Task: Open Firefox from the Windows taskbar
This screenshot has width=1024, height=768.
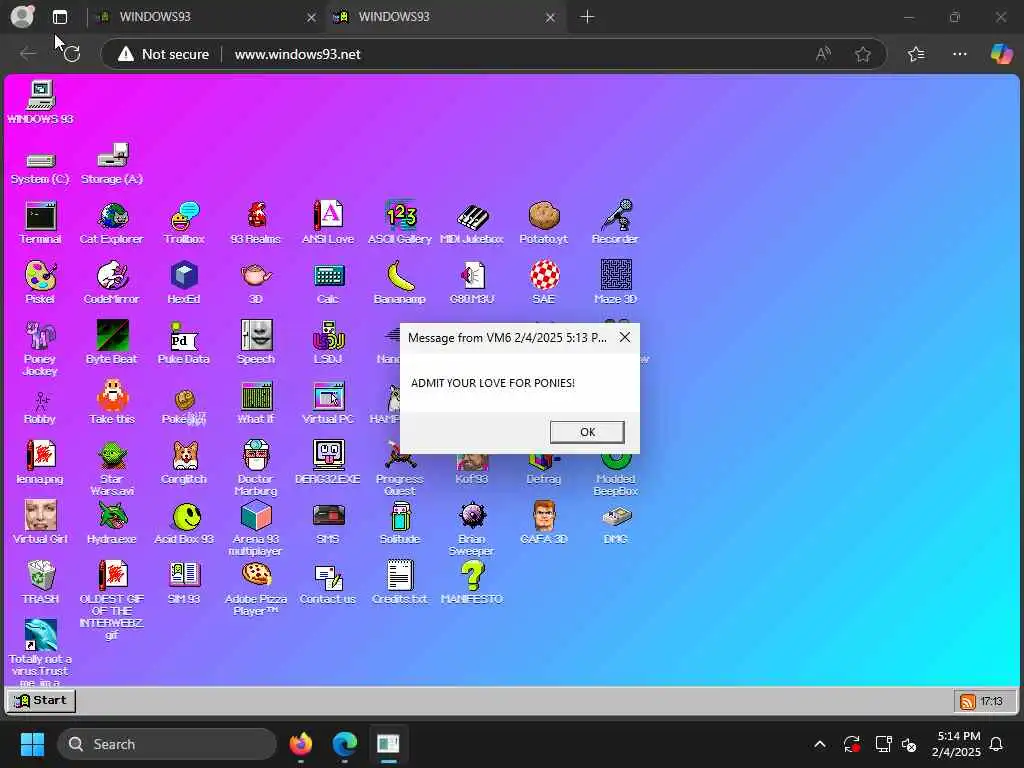Action: click(301, 744)
